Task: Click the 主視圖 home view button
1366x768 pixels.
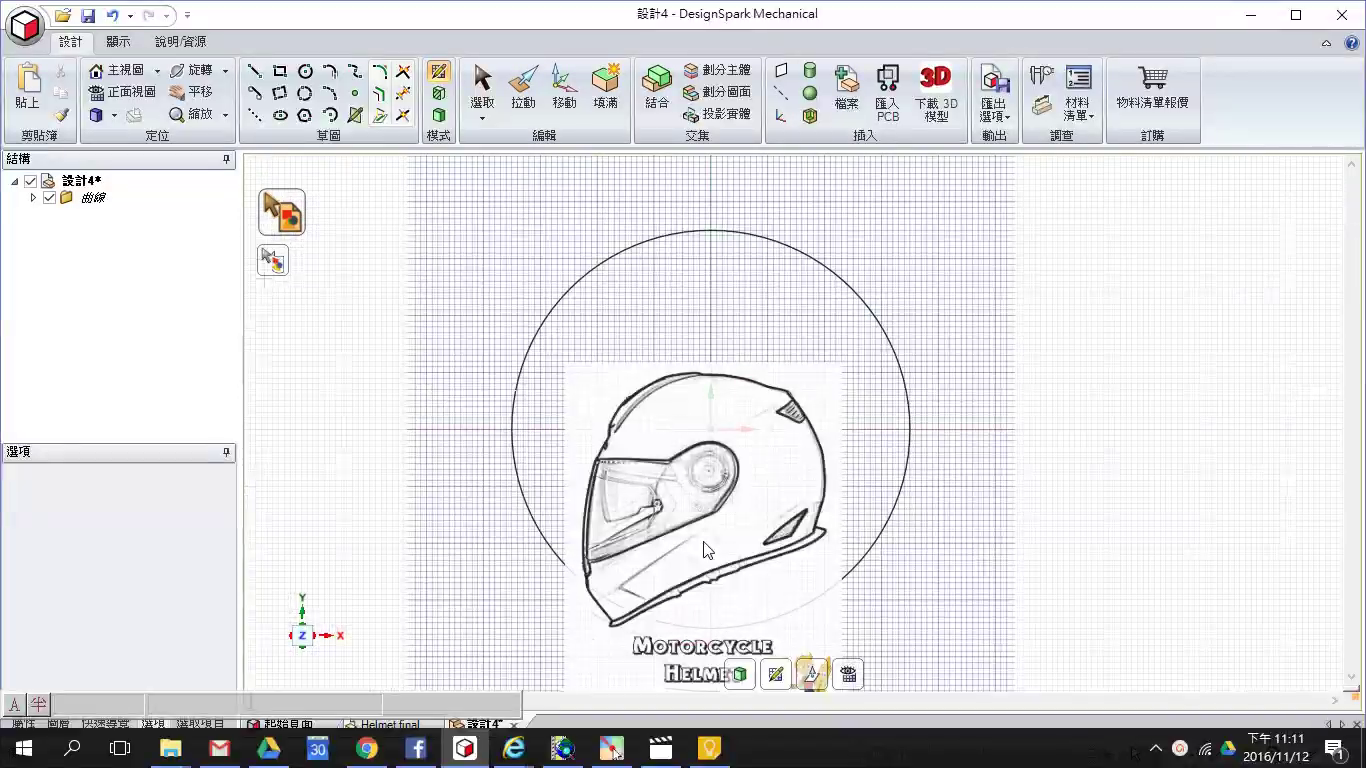Action: tap(117, 71)
